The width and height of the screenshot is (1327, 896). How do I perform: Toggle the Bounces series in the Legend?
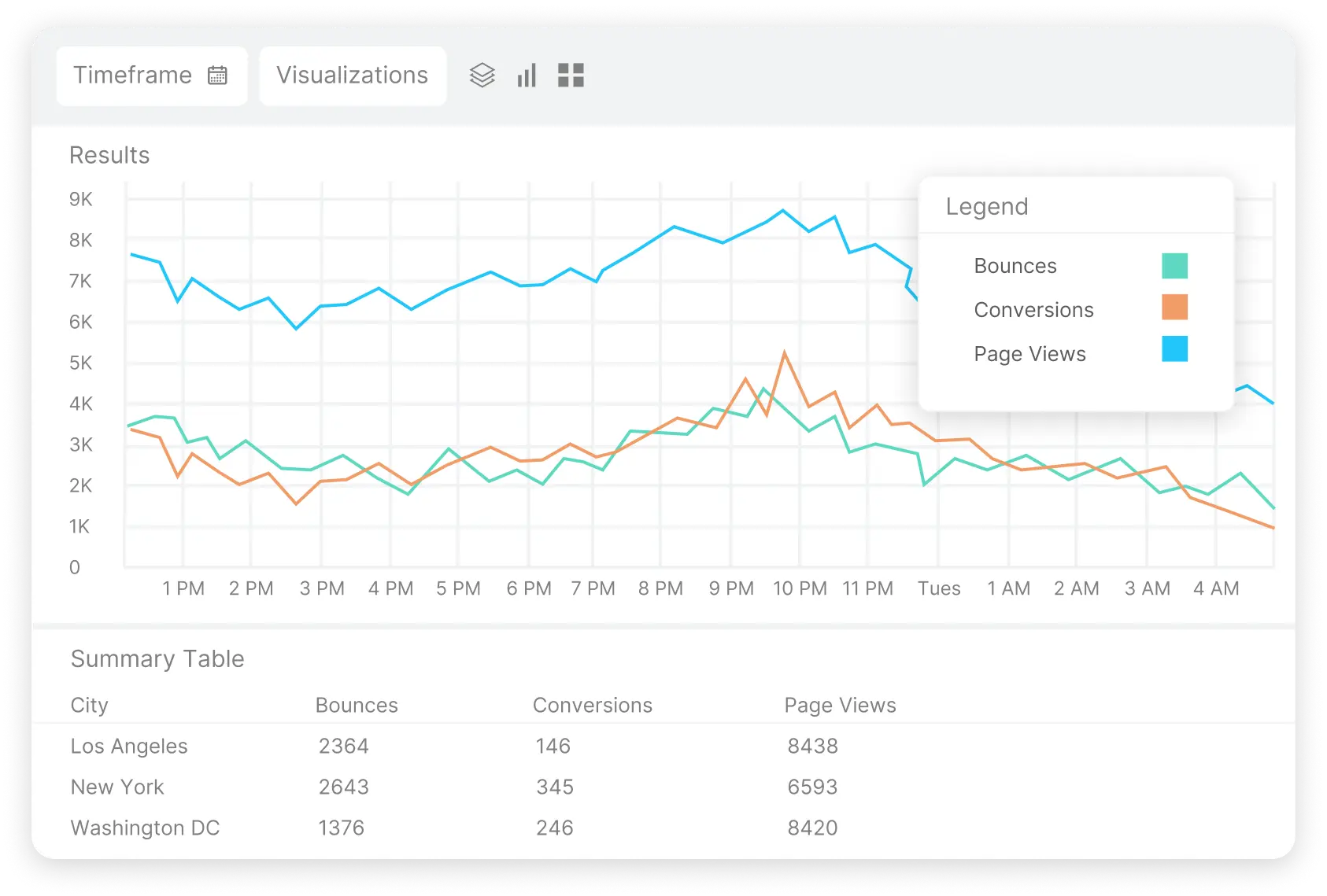[1015, 266]
